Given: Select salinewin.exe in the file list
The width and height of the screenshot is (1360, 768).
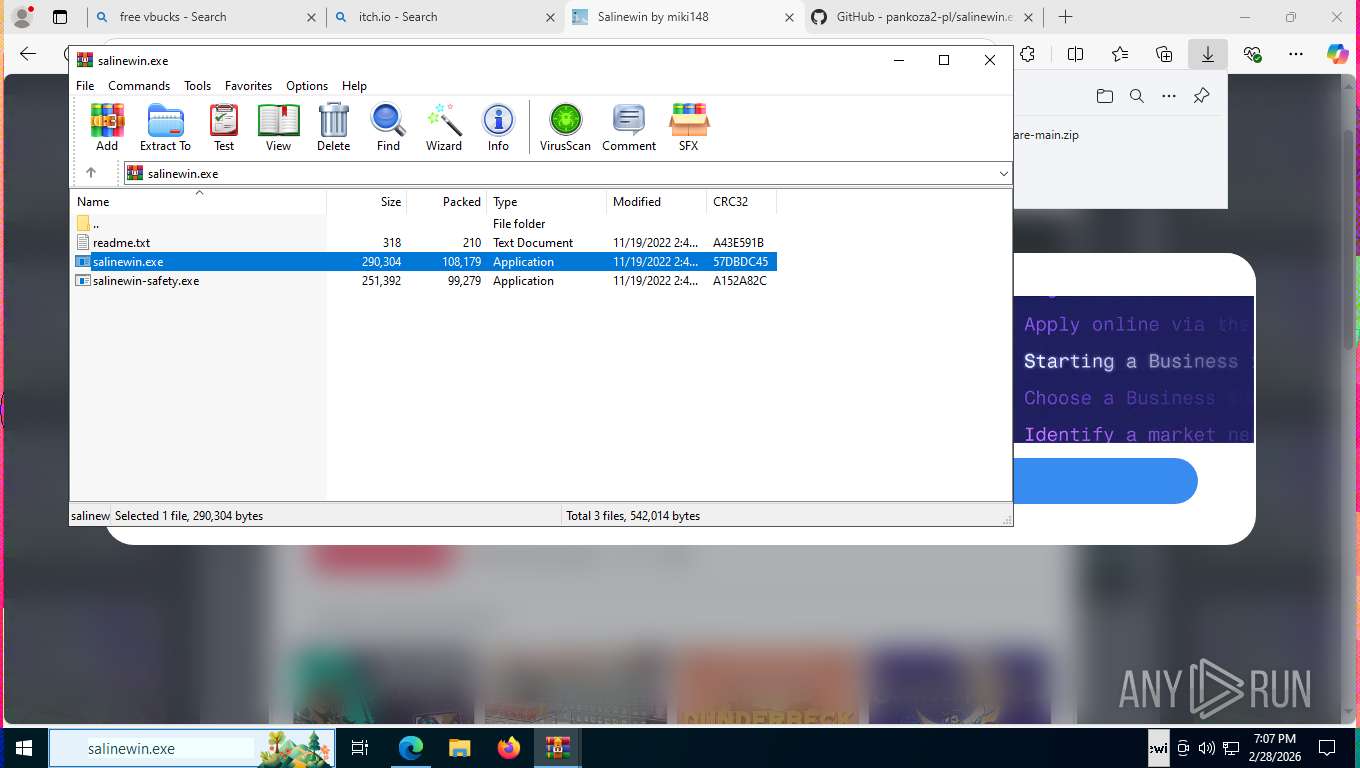Looking at the screenshot, I should tap(128, 262).
